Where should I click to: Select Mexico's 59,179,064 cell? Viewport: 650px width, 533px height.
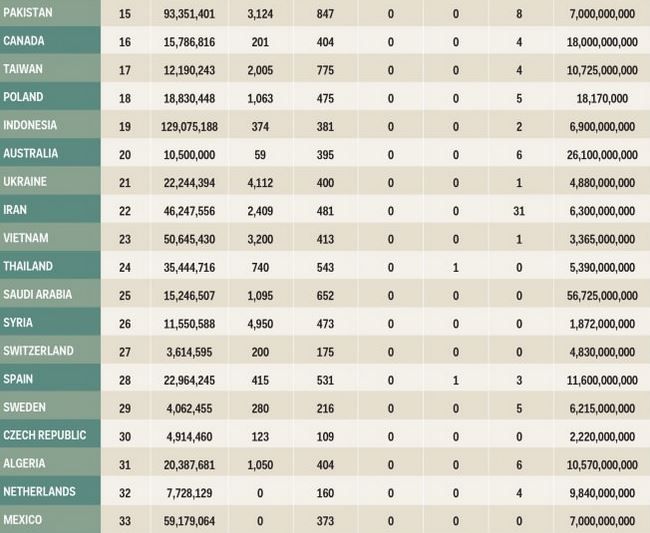pos(189,521)
